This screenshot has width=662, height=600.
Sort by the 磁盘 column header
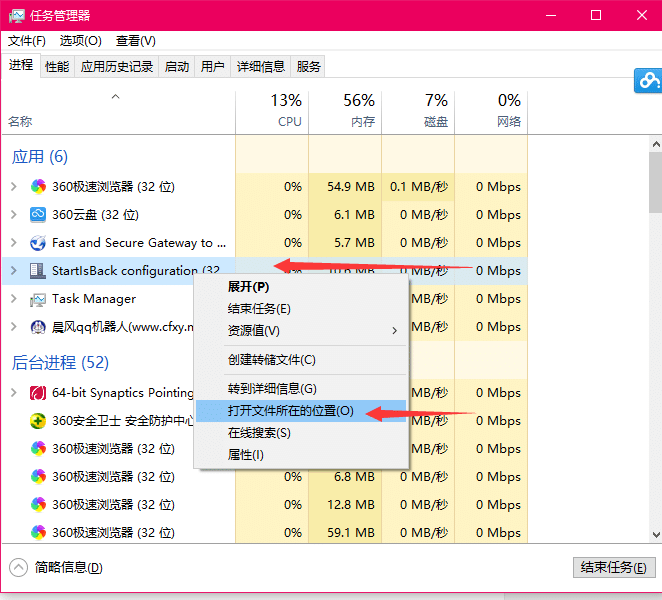(x=418, y=111)
